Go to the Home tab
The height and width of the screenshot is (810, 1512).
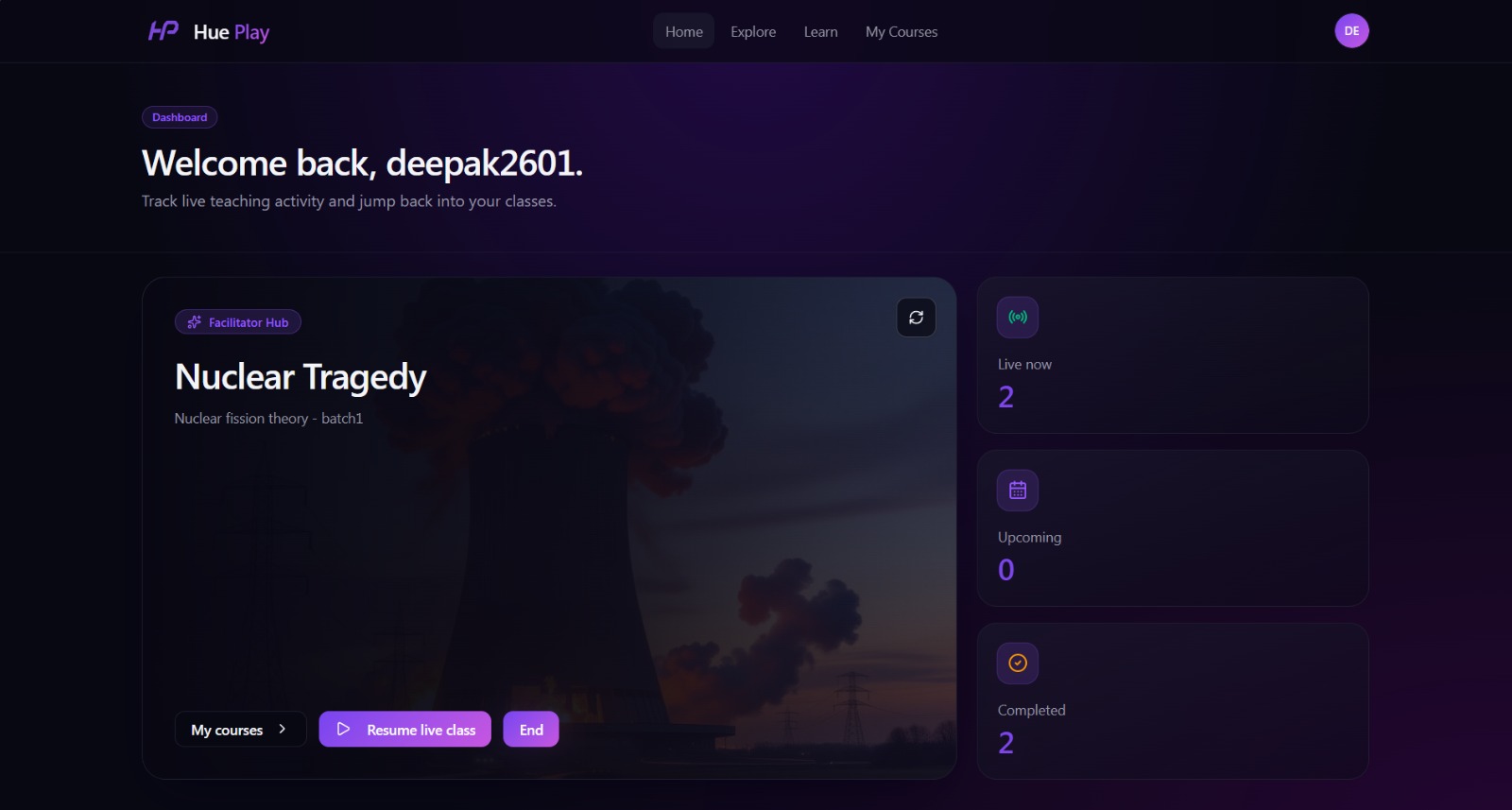(683, 31)
